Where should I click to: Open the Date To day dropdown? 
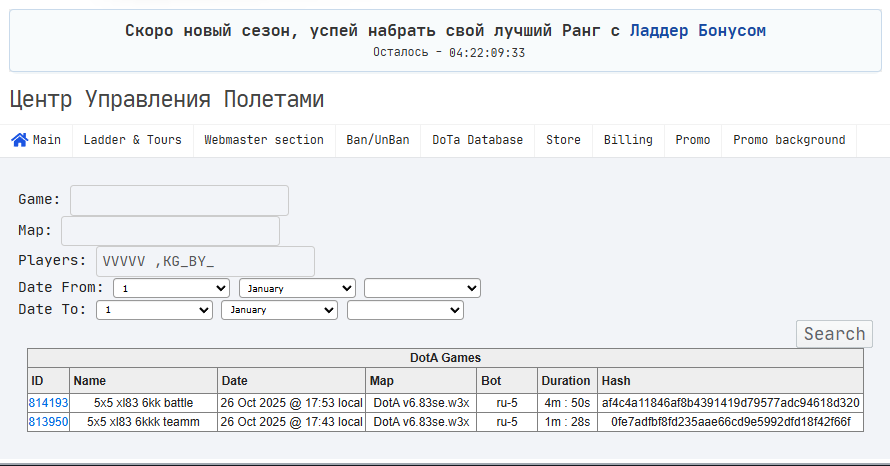(x=154, y=310)
